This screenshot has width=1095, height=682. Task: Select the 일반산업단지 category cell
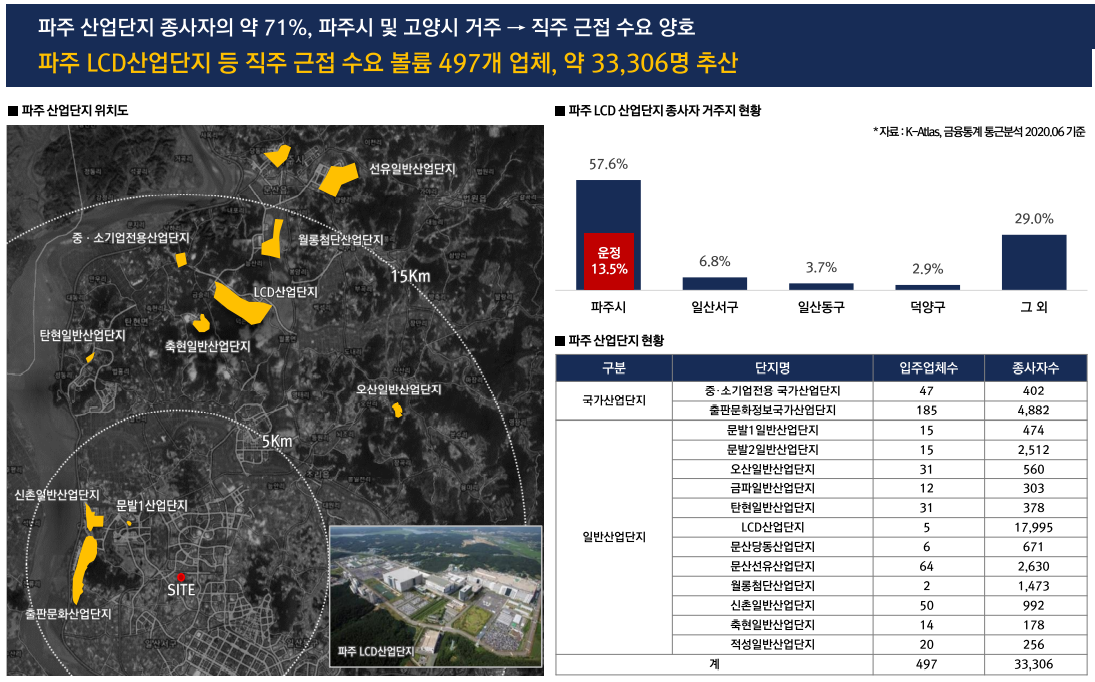click(x=614, y=537)
